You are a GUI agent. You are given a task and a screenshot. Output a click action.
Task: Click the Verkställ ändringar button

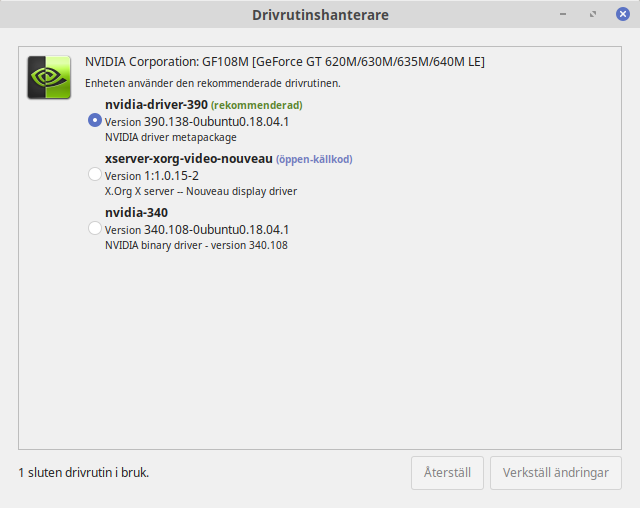pos(556,473)
